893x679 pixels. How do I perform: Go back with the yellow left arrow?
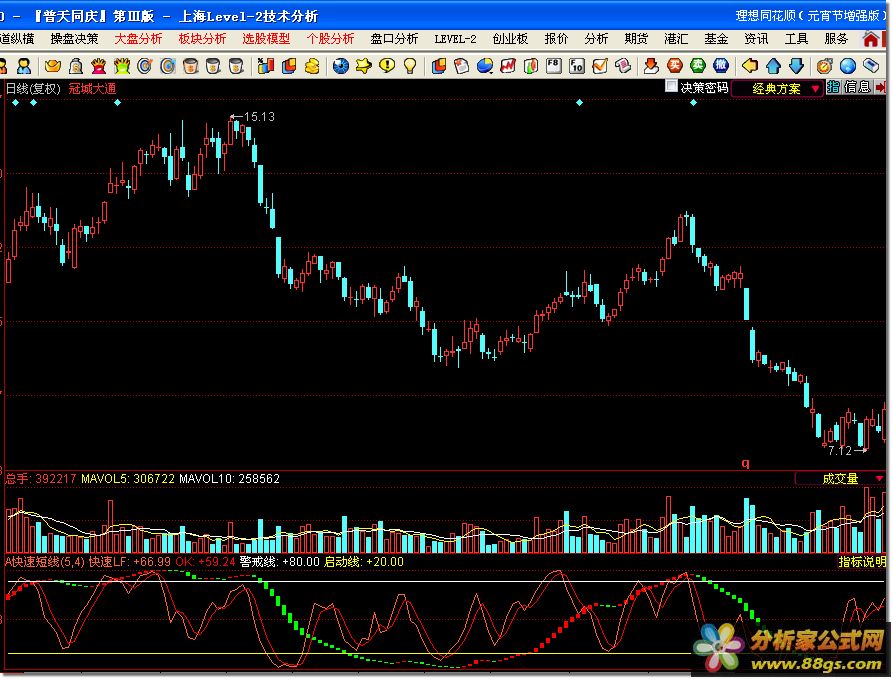[x=750, y=66]
